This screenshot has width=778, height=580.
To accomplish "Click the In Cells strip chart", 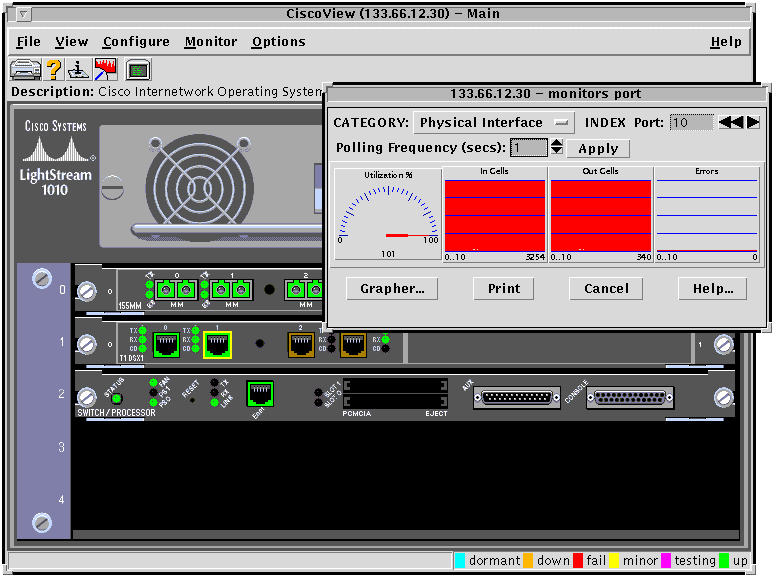I will coord(495,214).
